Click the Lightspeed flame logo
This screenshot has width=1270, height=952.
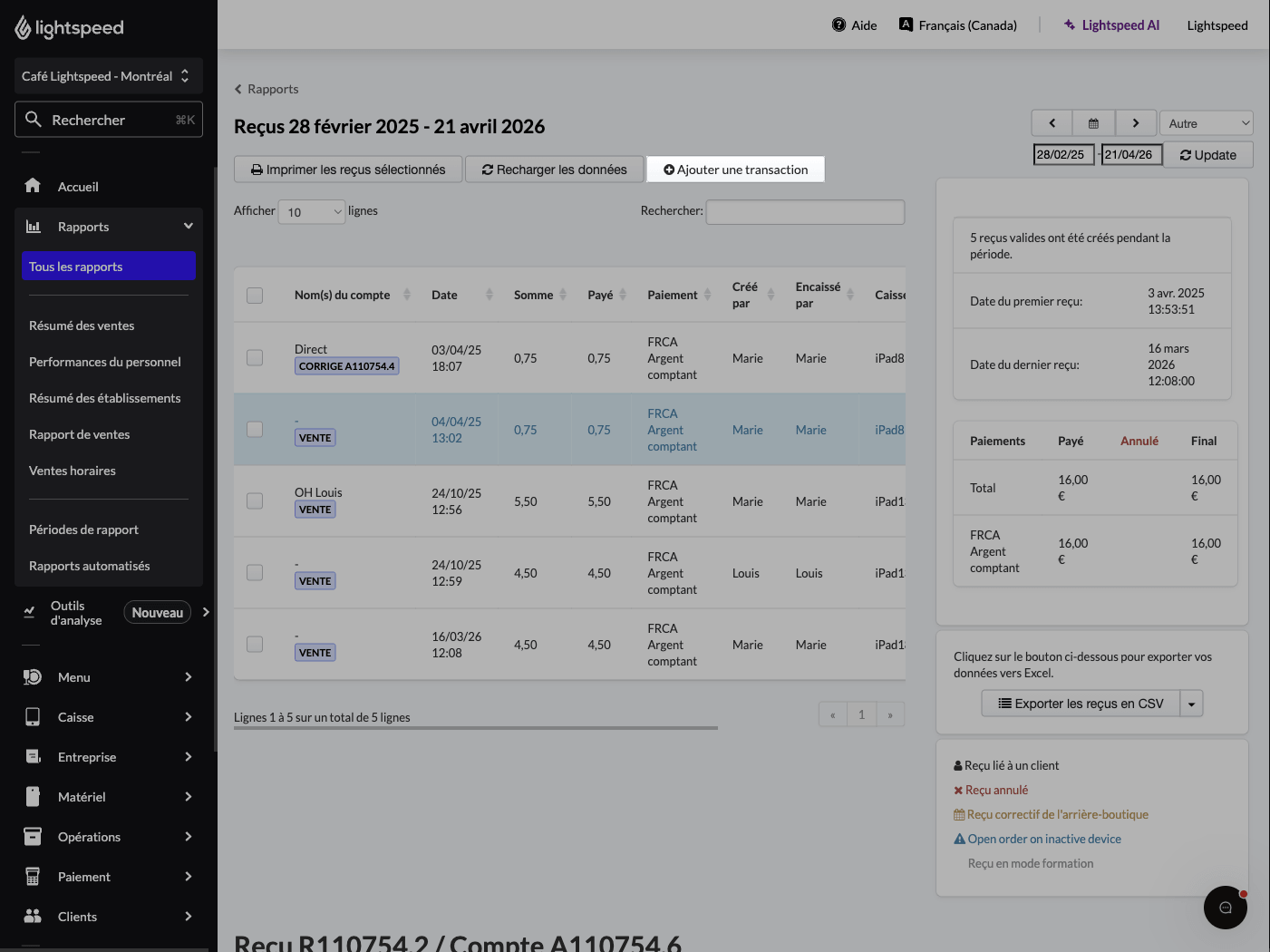tap(23, 28)
